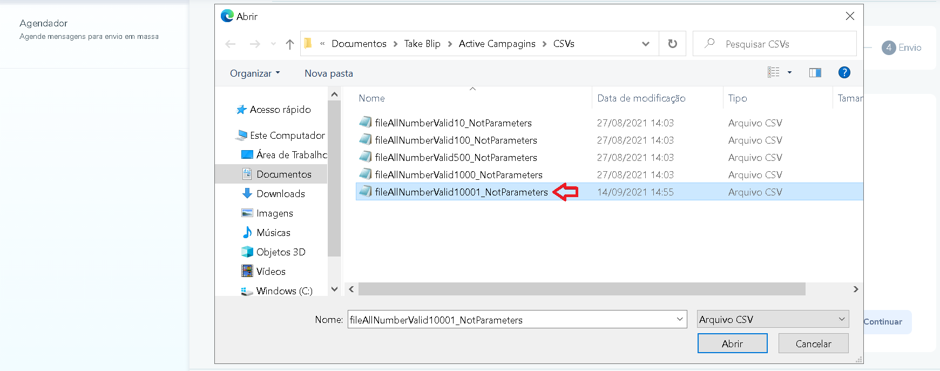The height and width of the screenshot is (371, 940).
Task: Go to Acesso rápido
Action: [273, 110]
